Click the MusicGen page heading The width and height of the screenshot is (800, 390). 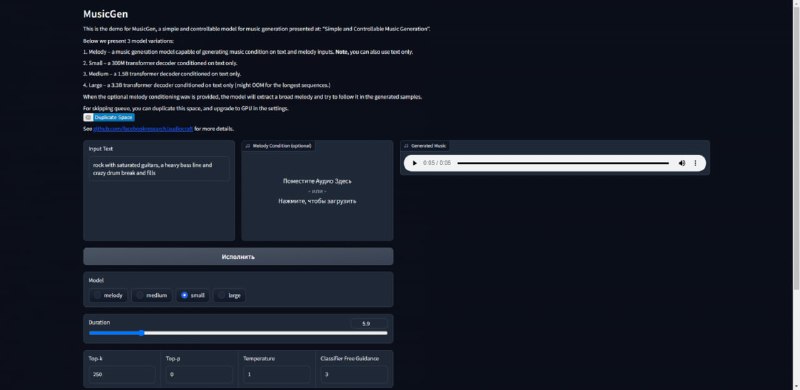click(106, 14)
